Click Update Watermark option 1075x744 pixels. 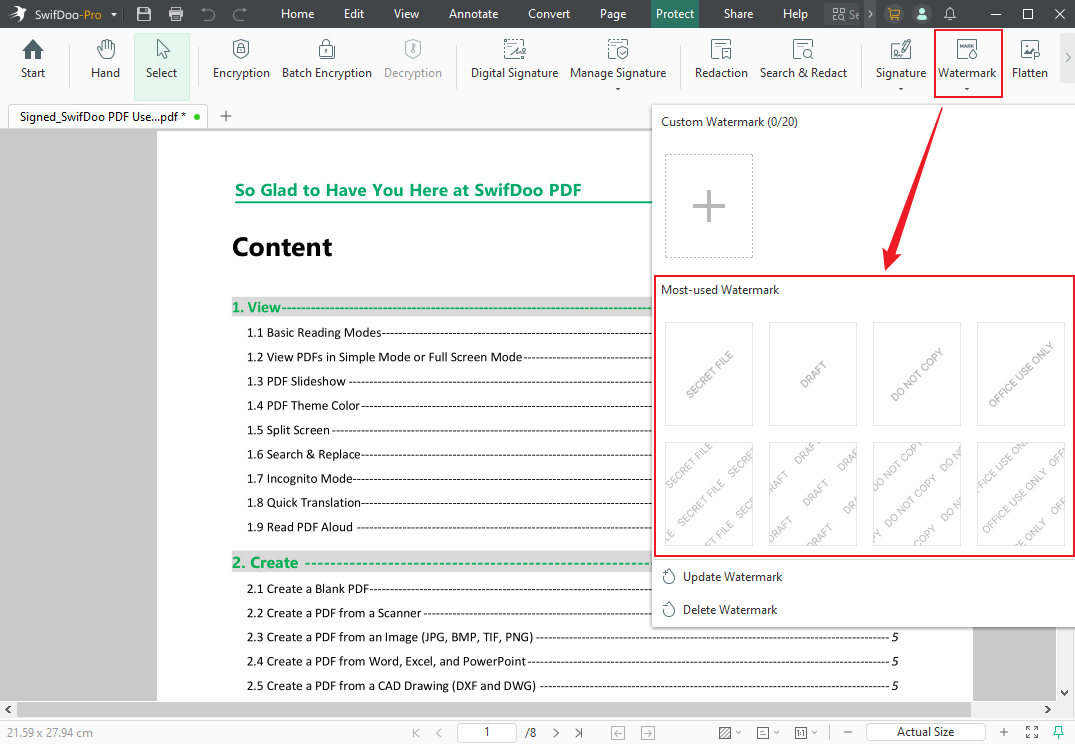pos(732,577)
